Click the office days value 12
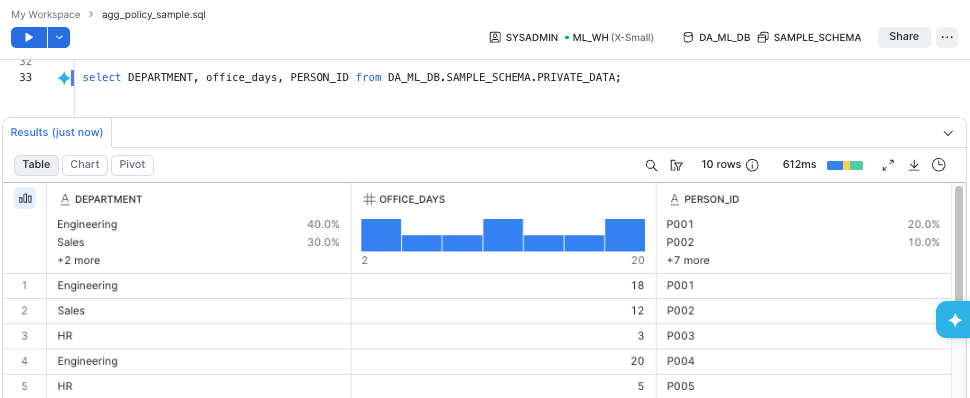 coord(504,311)
